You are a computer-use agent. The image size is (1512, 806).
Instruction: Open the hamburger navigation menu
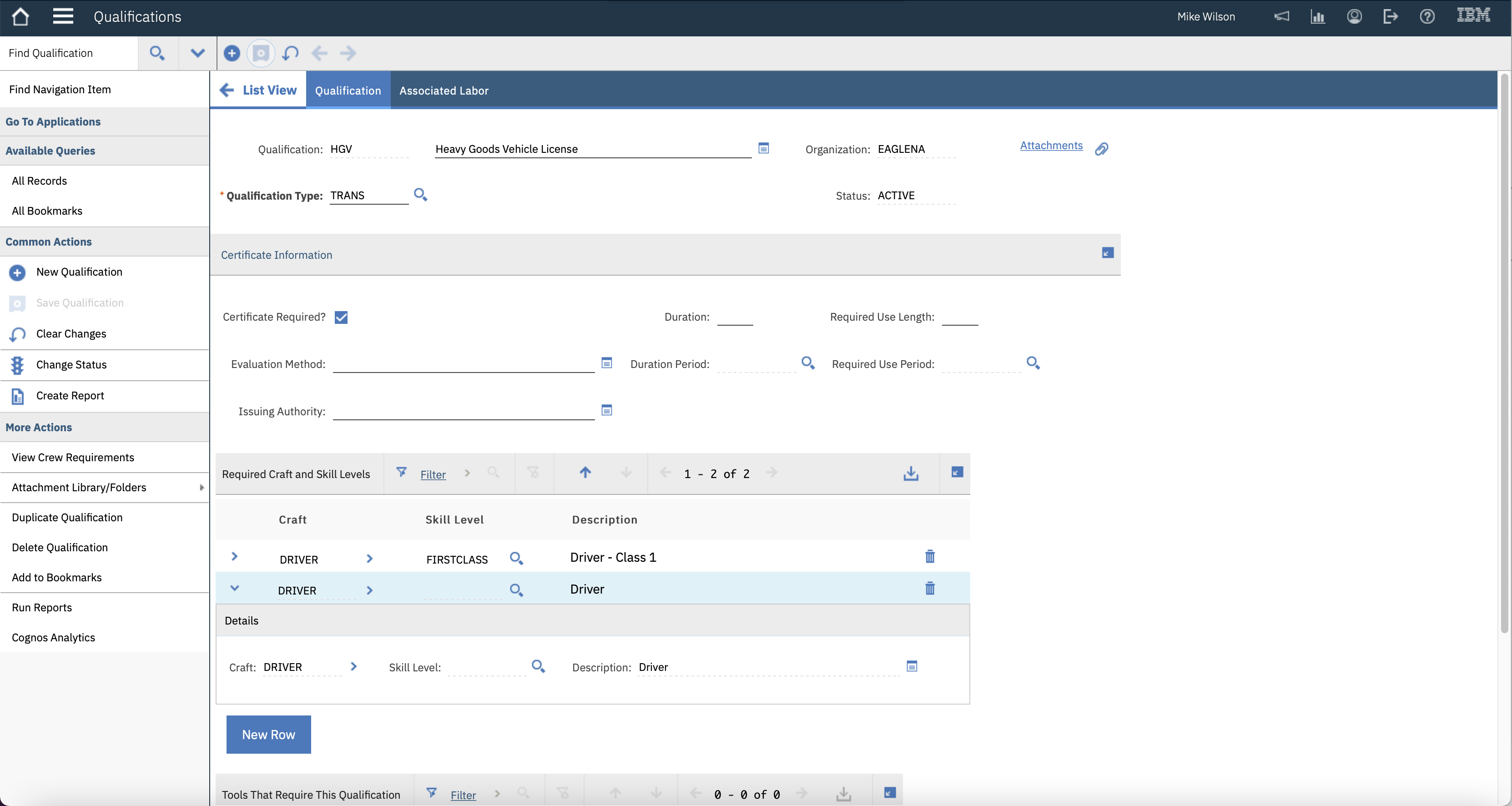(63, 16)
